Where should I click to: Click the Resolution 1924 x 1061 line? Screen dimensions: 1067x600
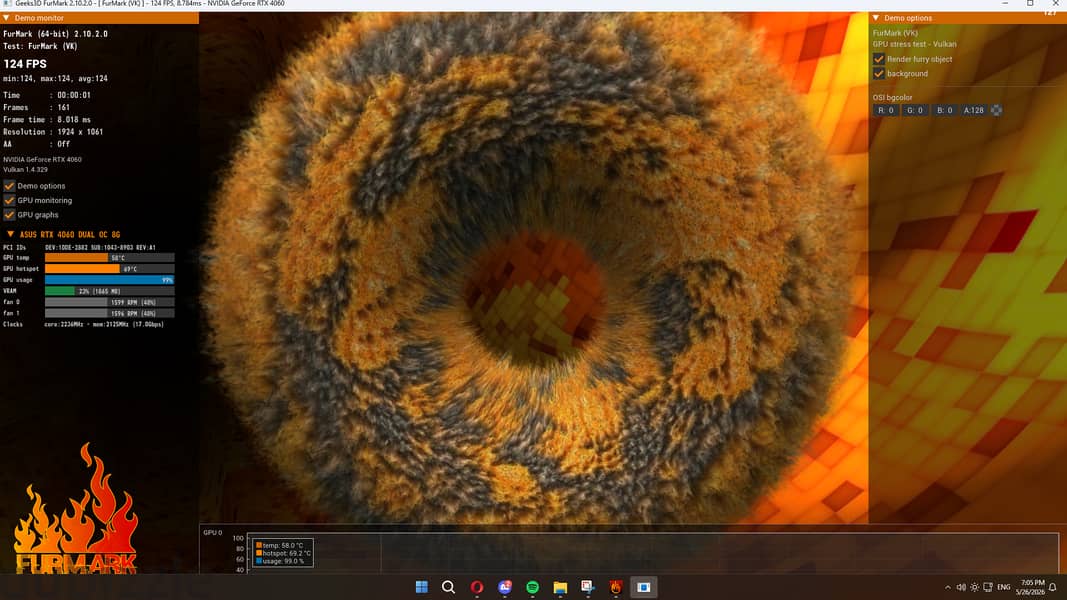coord(53,132)
